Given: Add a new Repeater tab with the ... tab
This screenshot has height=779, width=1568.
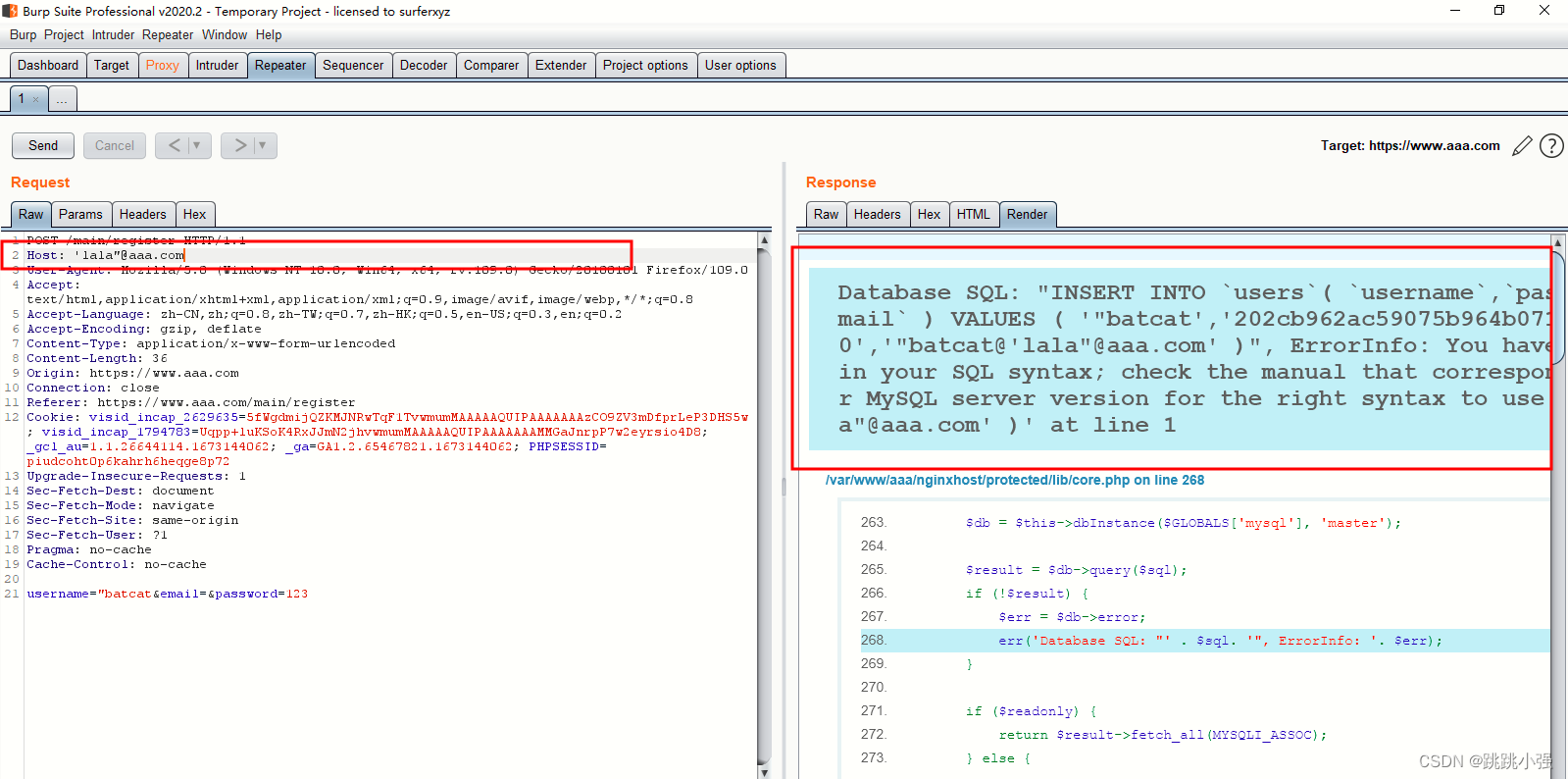Looking at the screenshot, I should (62, 99).
